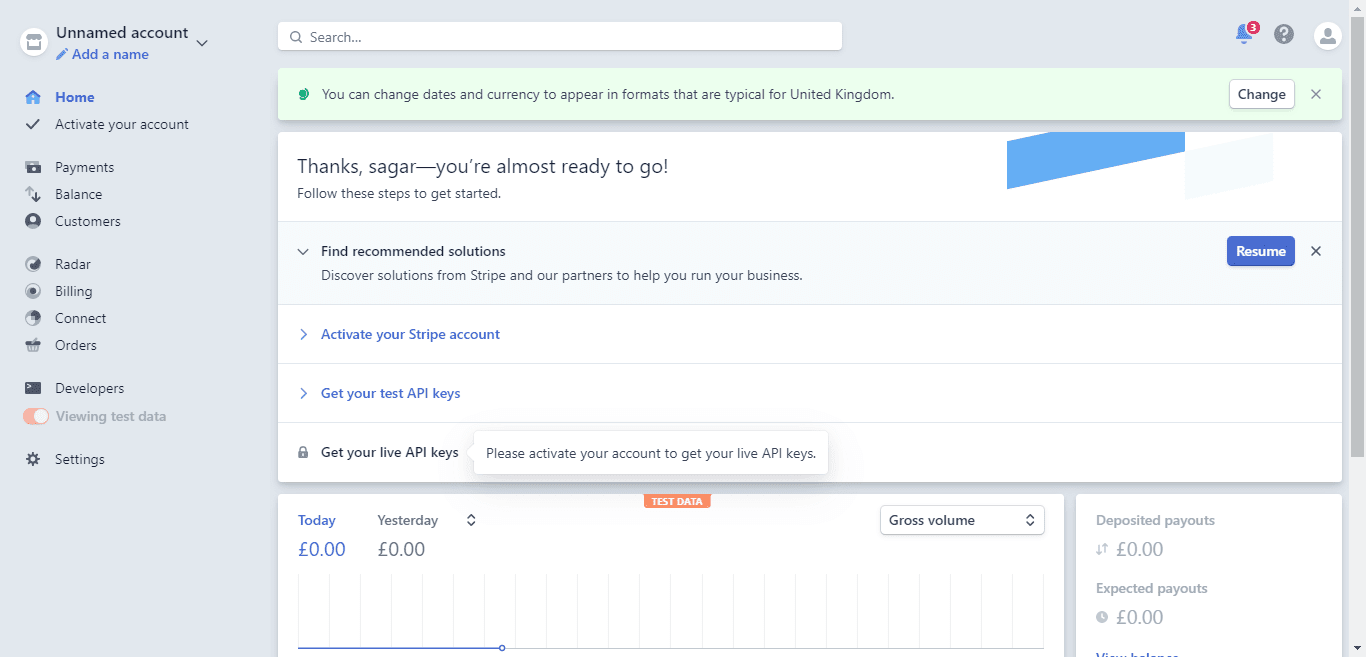
Task: Click the Today £0.00 amount
Action: point(322,549)
